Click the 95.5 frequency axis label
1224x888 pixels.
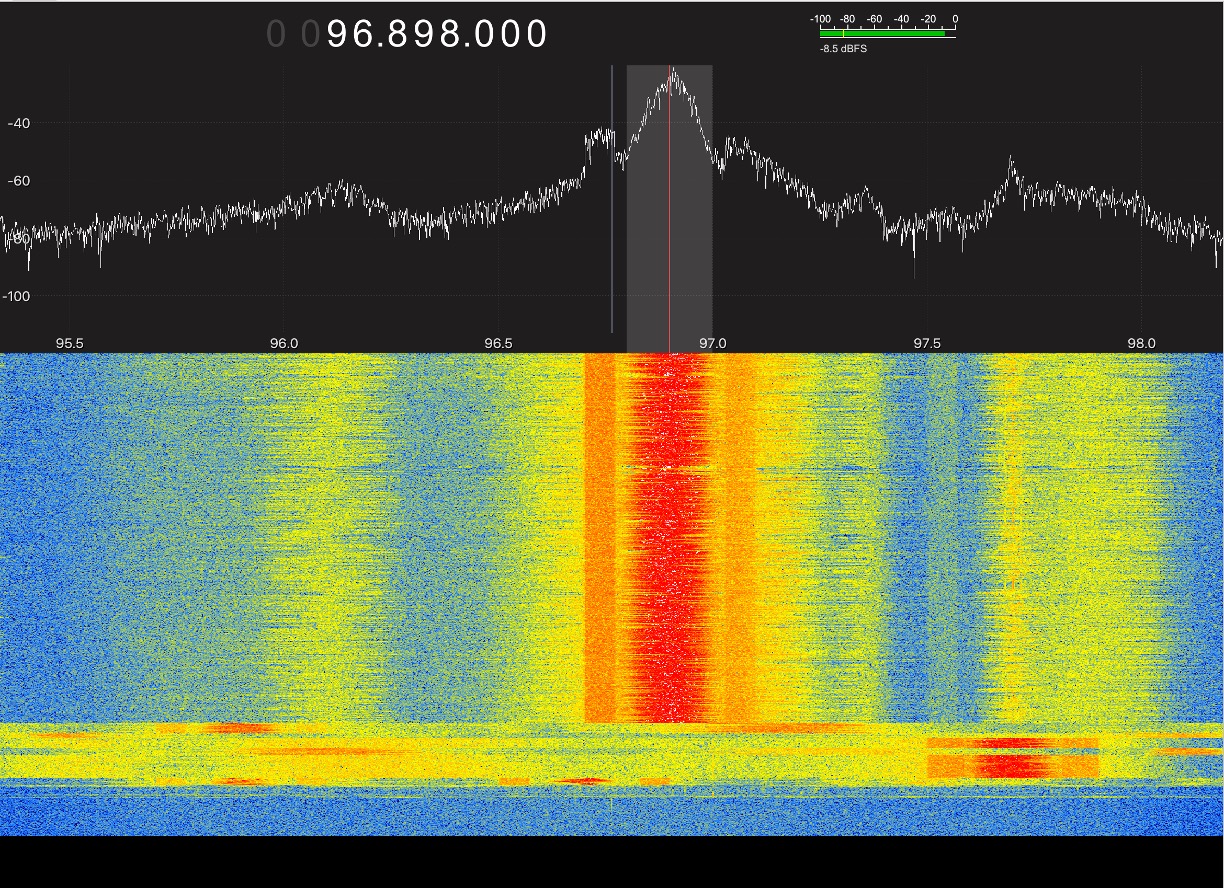(69, 343)
